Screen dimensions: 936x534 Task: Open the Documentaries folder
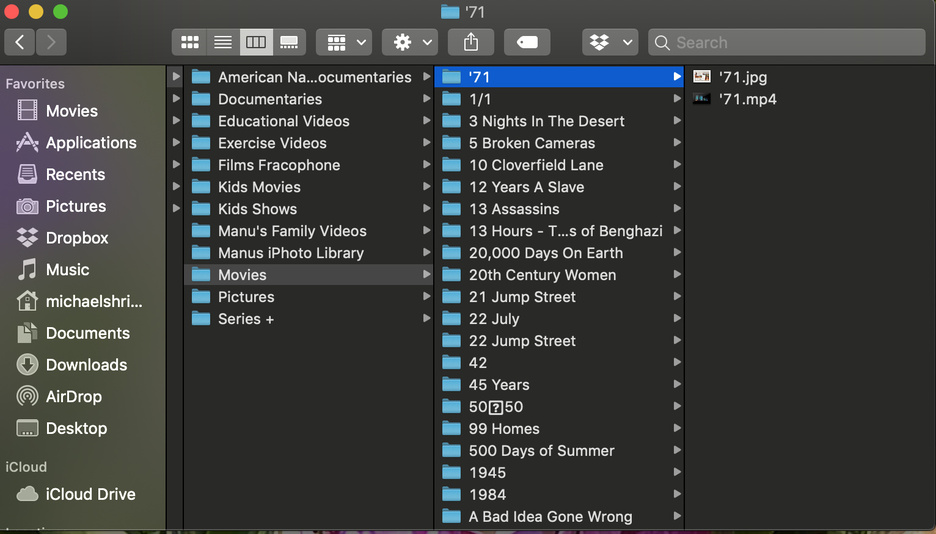point(270,99)
